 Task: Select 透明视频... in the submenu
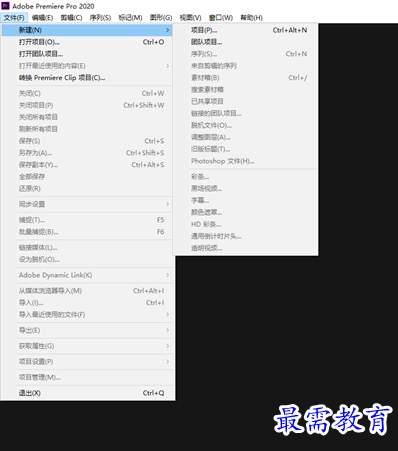tap(245, 248)
